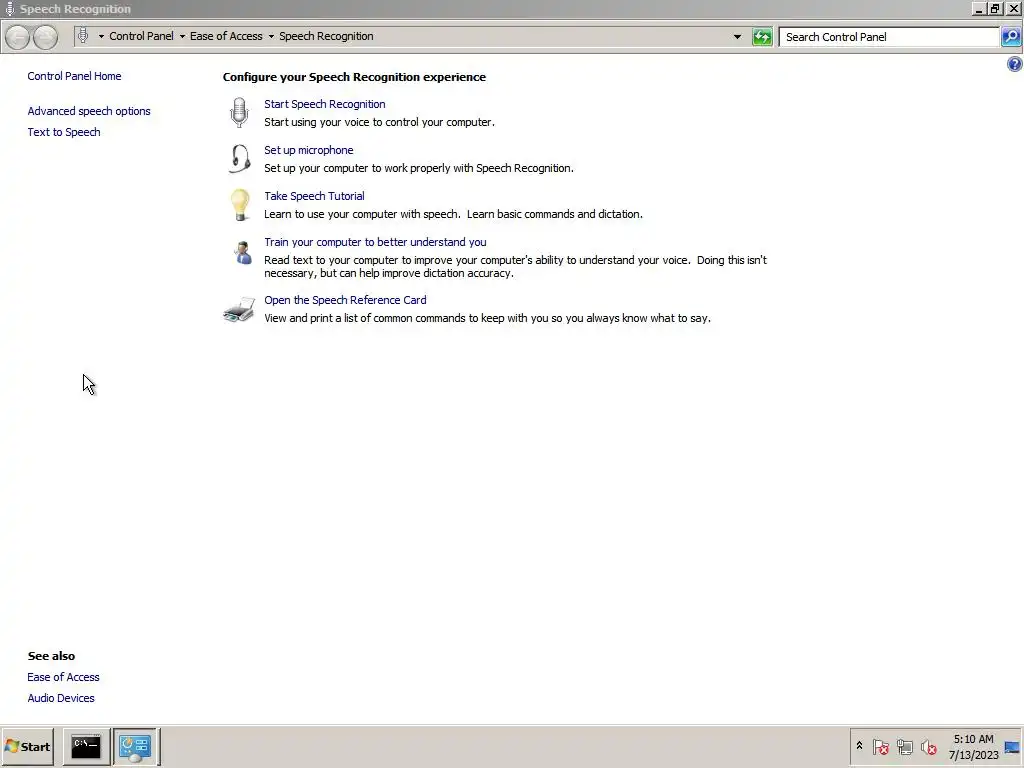Click the person icon for voice training
This screenshot has width=1024, height=768.
pos(242,253)
